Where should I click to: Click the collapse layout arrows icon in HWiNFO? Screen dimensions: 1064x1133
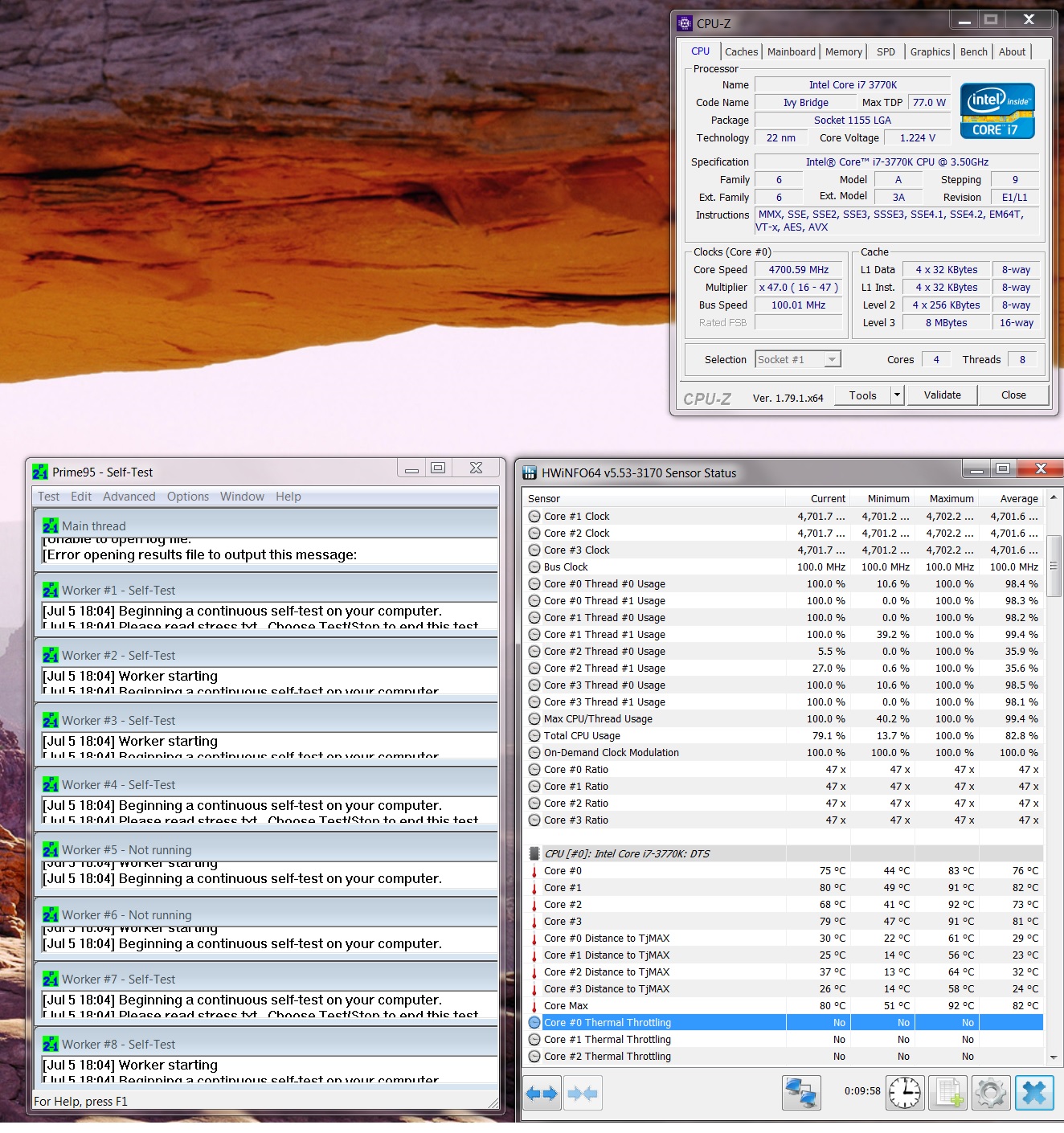point(583,1093)
